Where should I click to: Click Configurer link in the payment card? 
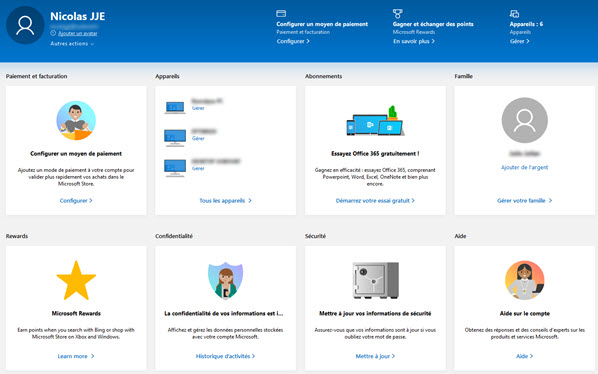pos(76,201)
